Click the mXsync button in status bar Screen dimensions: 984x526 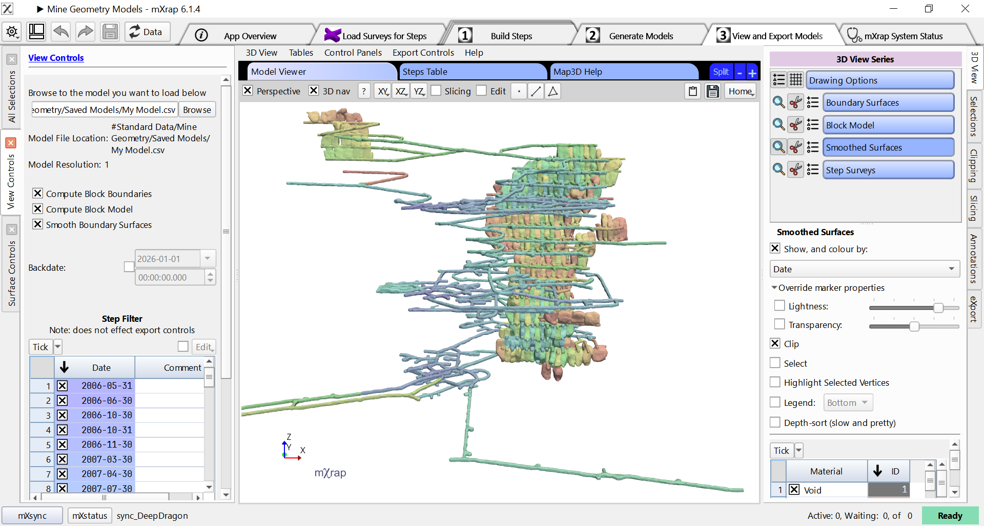[x=32, y=515]
